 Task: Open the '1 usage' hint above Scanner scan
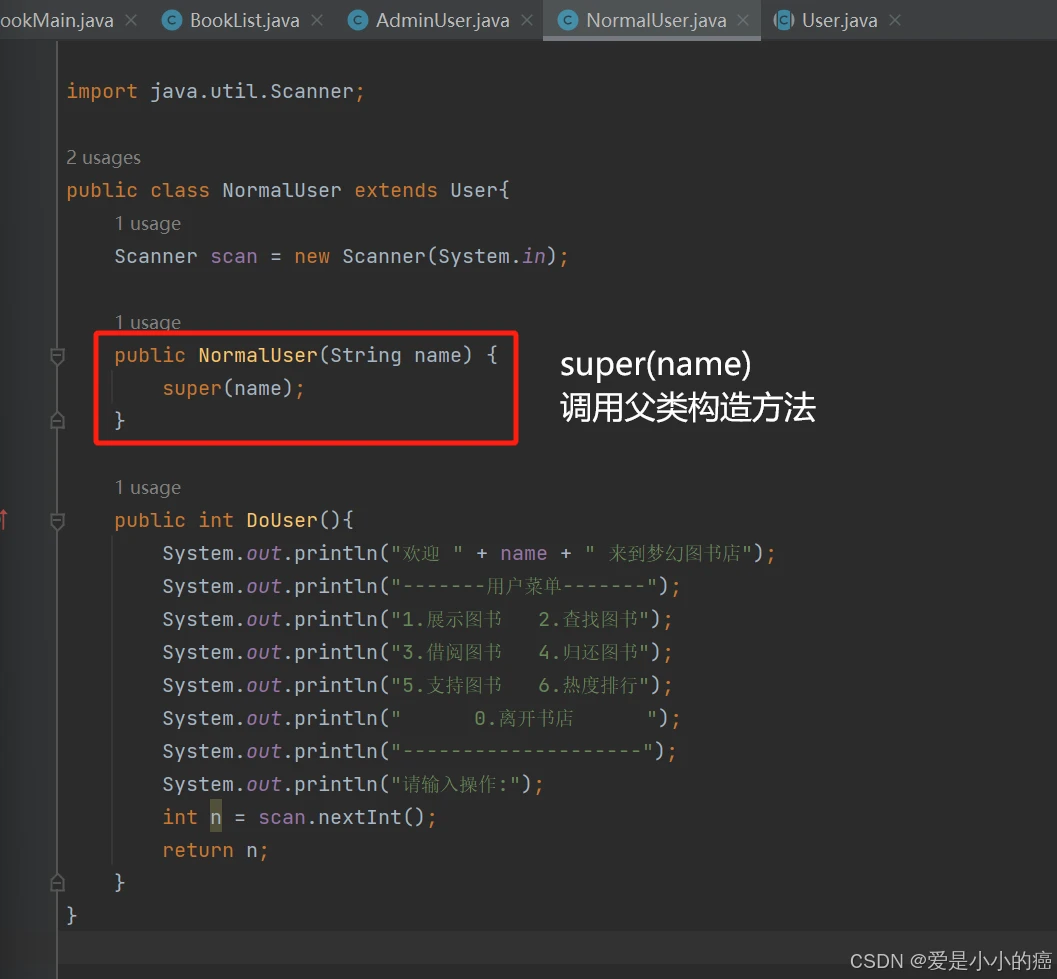pyautogui.click(x=148, y=223)
